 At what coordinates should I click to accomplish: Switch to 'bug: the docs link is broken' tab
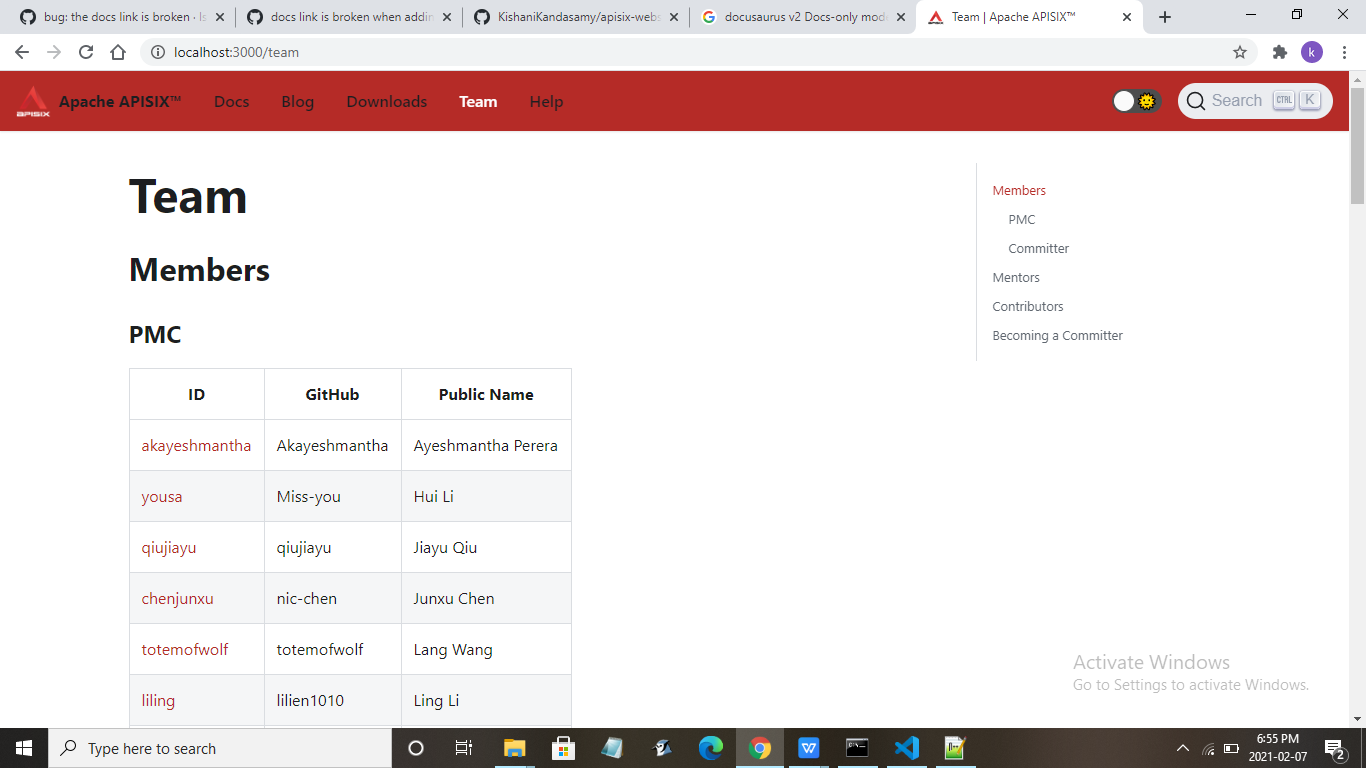point(121,17)
